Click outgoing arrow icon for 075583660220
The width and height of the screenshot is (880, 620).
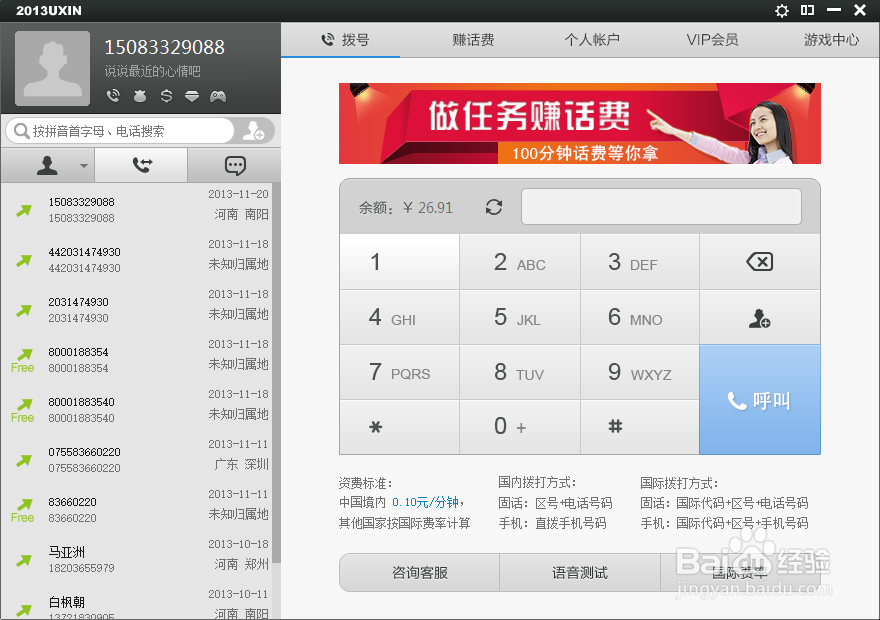coord(24,460)
